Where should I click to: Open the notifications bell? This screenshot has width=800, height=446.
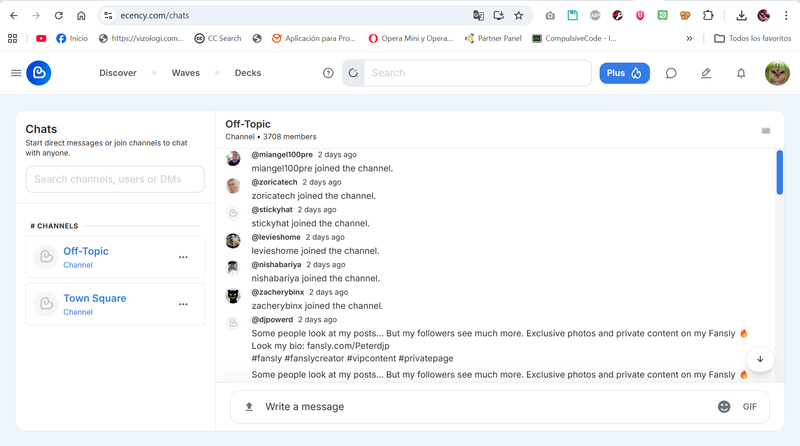click(x=741, y=73)
